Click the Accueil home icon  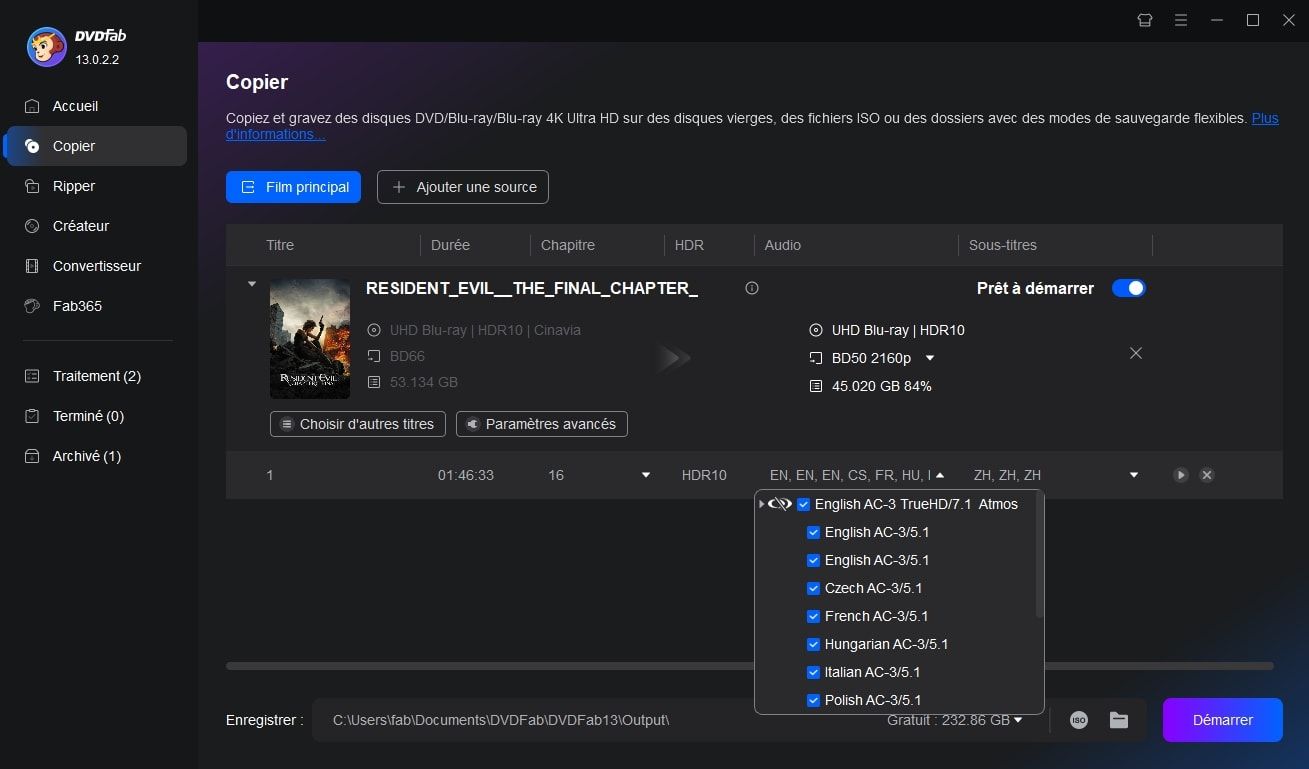pos(33,106)
